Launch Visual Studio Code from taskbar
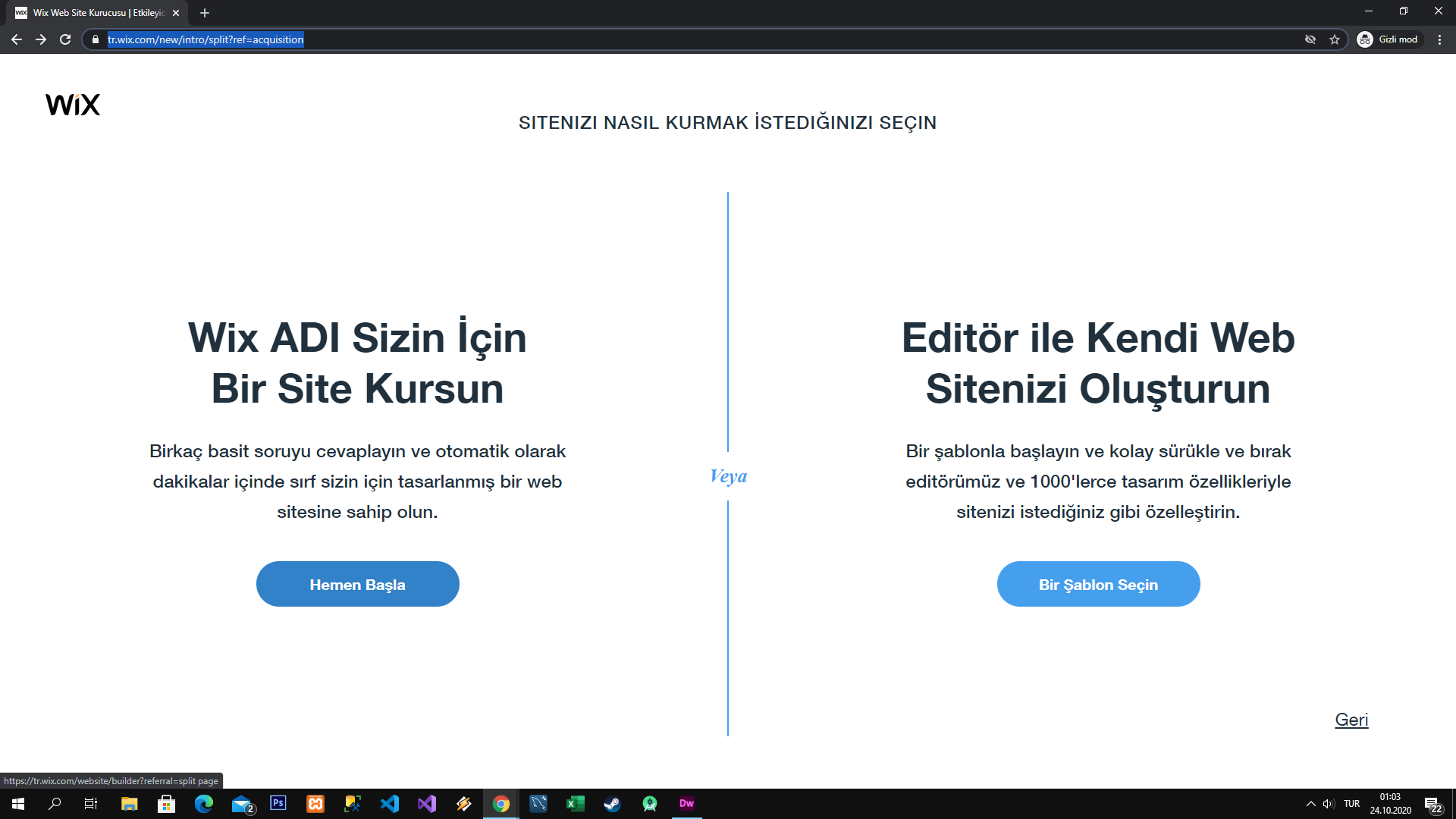The image size is (1456, 819). click(390, 804)
